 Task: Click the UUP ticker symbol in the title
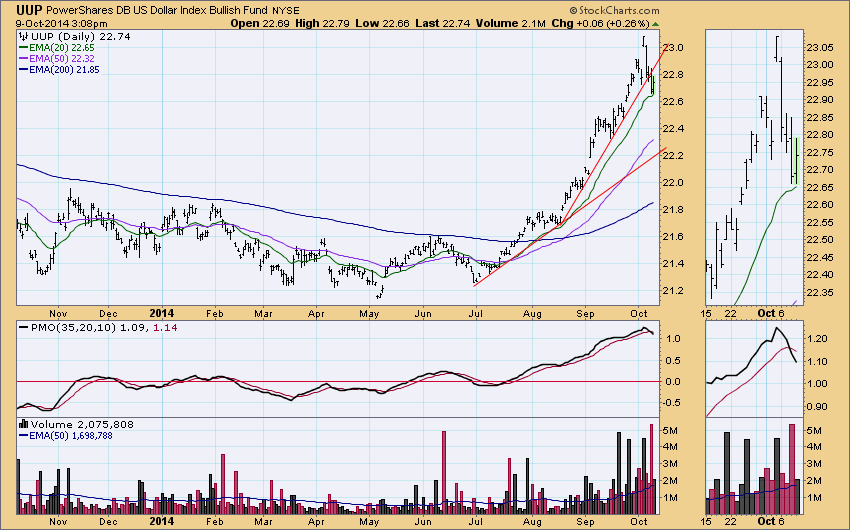(x=29, y=10)
